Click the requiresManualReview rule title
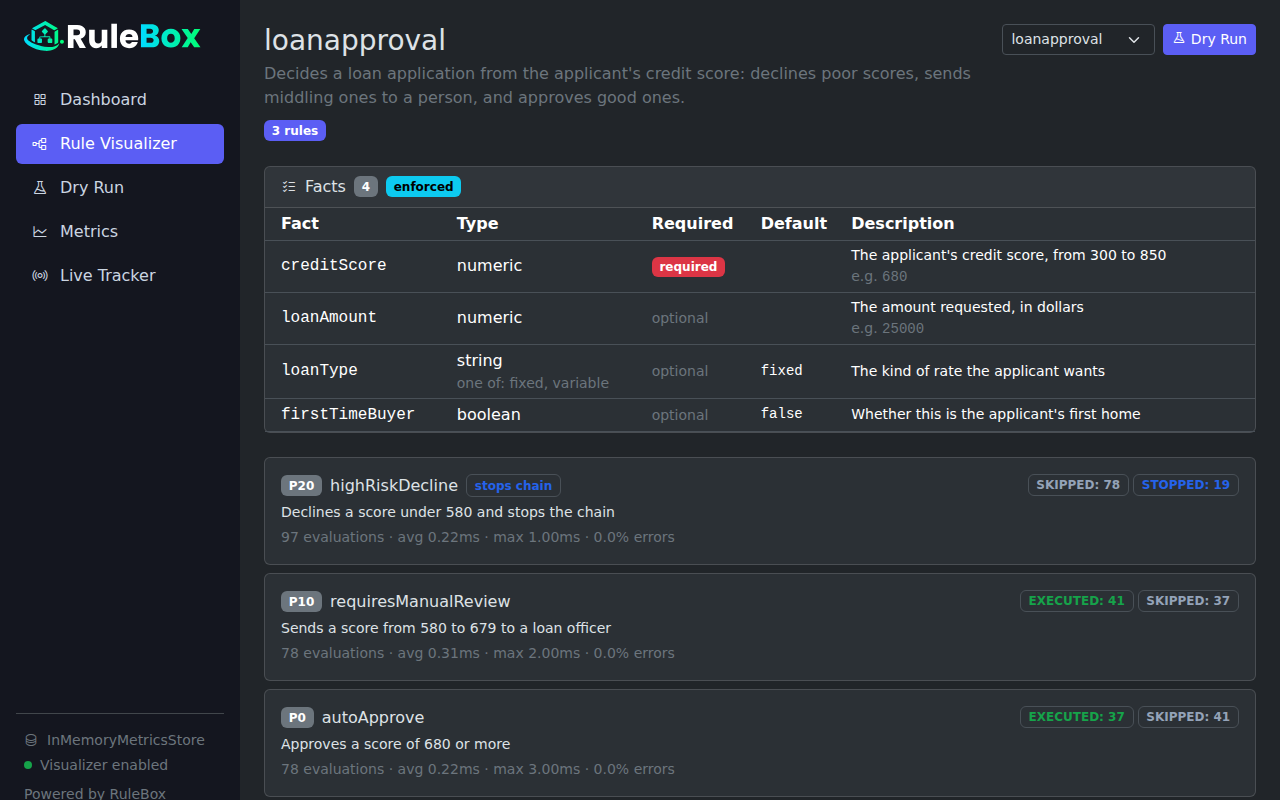The image size is (1280, 800). [420, 602]
